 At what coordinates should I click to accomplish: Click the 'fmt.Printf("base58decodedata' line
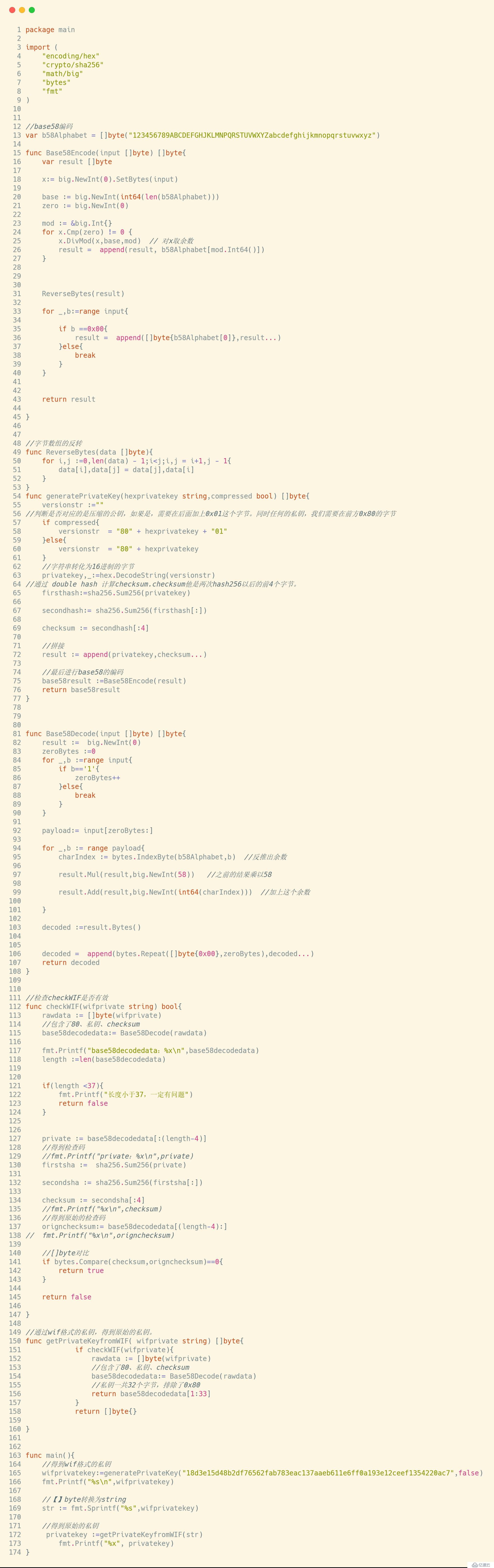click(x=150, y=1051)
